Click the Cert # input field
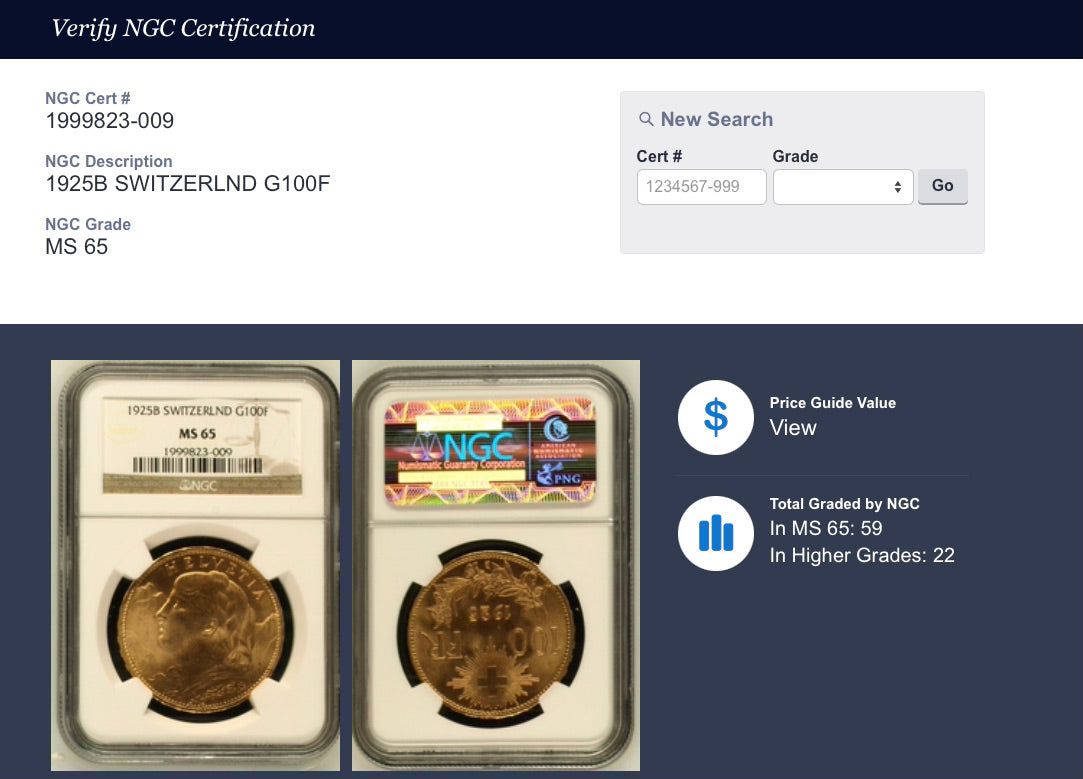The image size is (1083, 779). pyautogui.click(x=702, y=186)
